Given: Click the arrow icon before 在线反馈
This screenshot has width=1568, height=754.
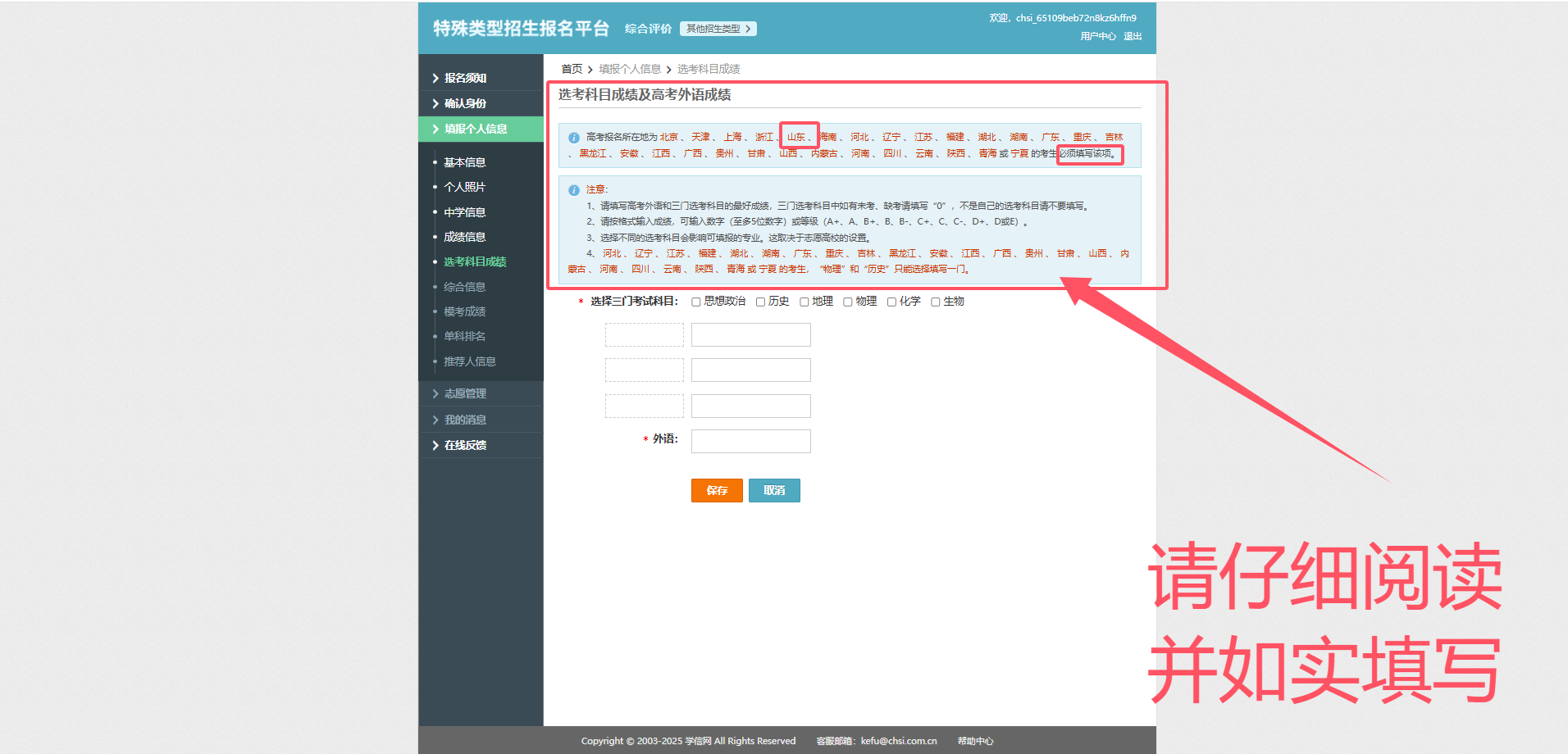Looking at the screenshot, I should [435, 446].
